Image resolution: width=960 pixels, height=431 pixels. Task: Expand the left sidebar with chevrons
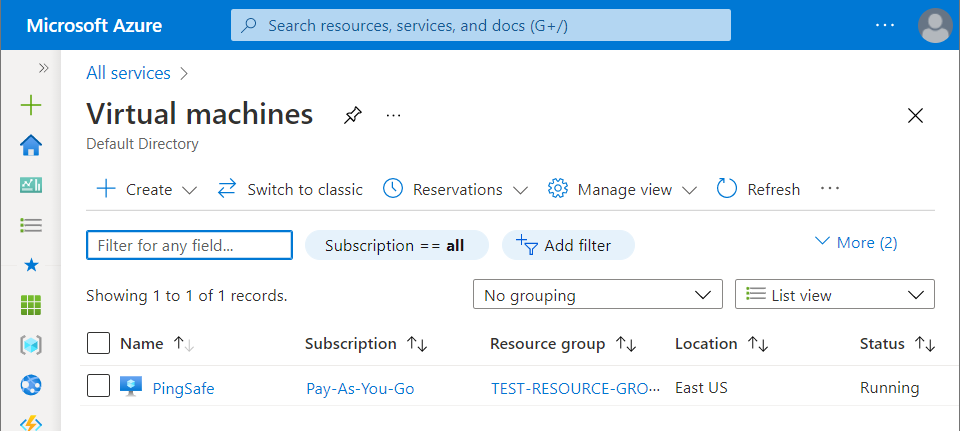[43, 68]
